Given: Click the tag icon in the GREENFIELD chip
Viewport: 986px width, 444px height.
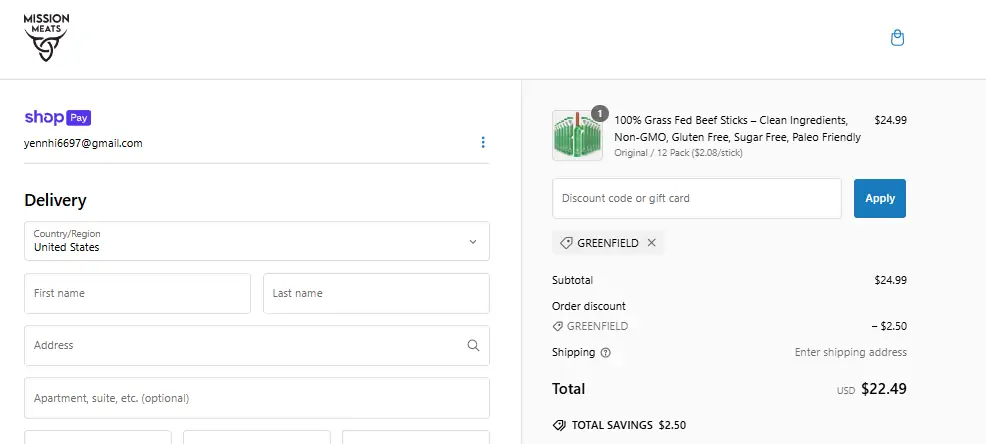Looking at the screenshot, I should pyautogui.click(x=566, y=243).
